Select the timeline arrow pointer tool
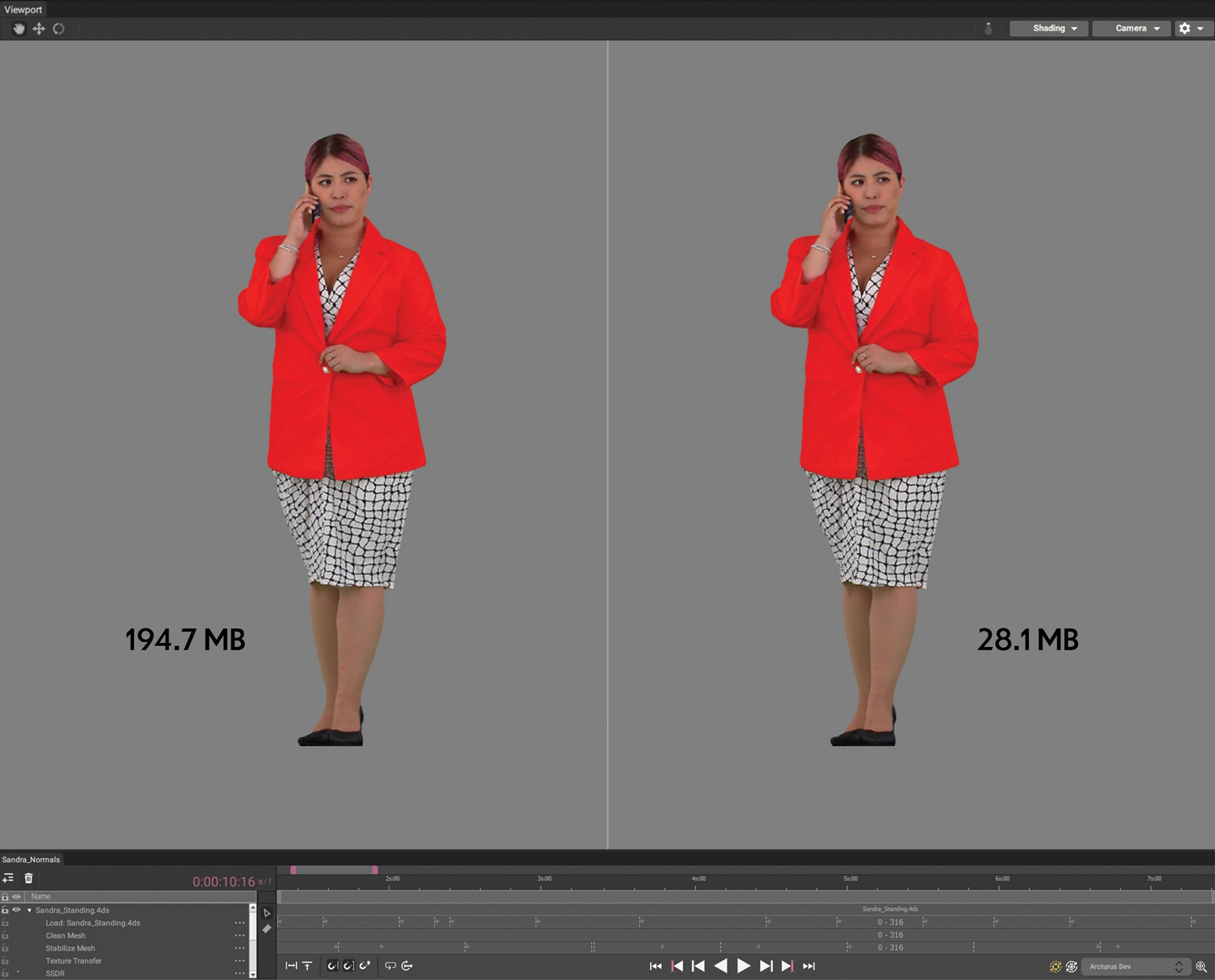1215x980 pixels. pyautogui.click(x=267, y=913)
